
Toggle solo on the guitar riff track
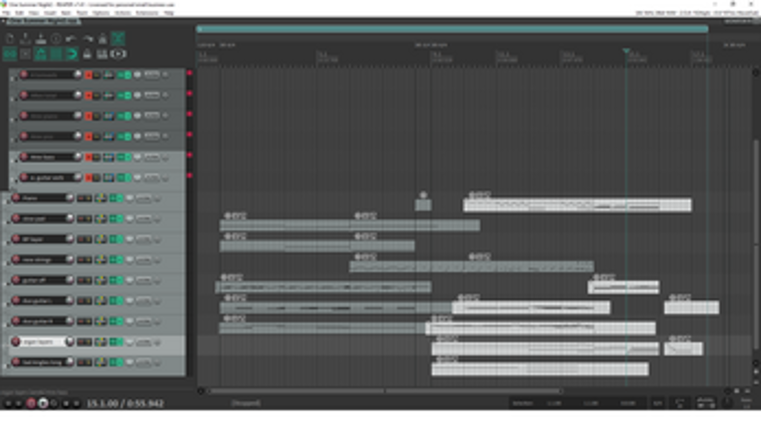(88, 280)
